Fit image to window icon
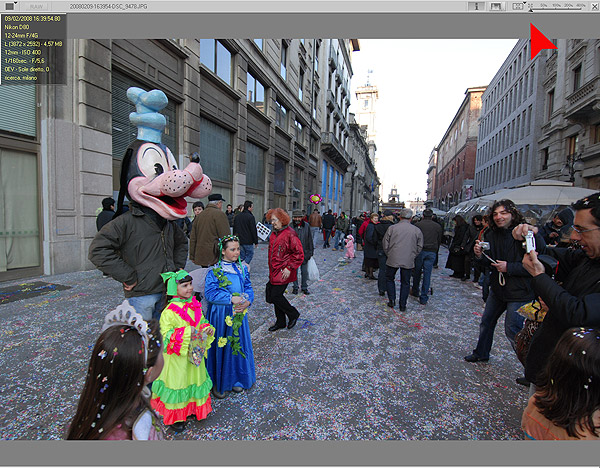Image resolution: width=600 pixels, height=468 pixels. pyautogui.click(x=531, y=5)
